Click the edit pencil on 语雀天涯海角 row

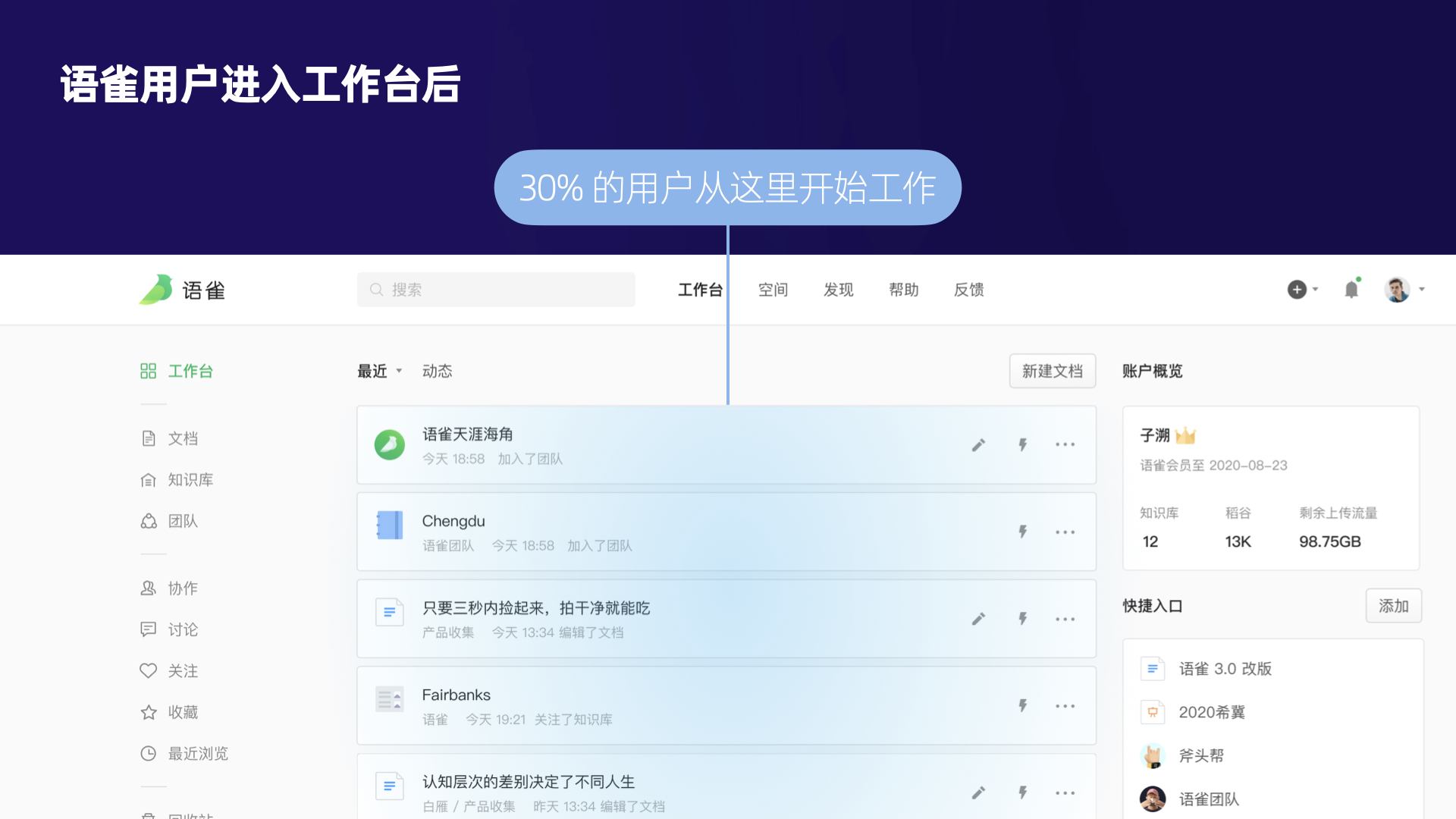pos(978,445)
